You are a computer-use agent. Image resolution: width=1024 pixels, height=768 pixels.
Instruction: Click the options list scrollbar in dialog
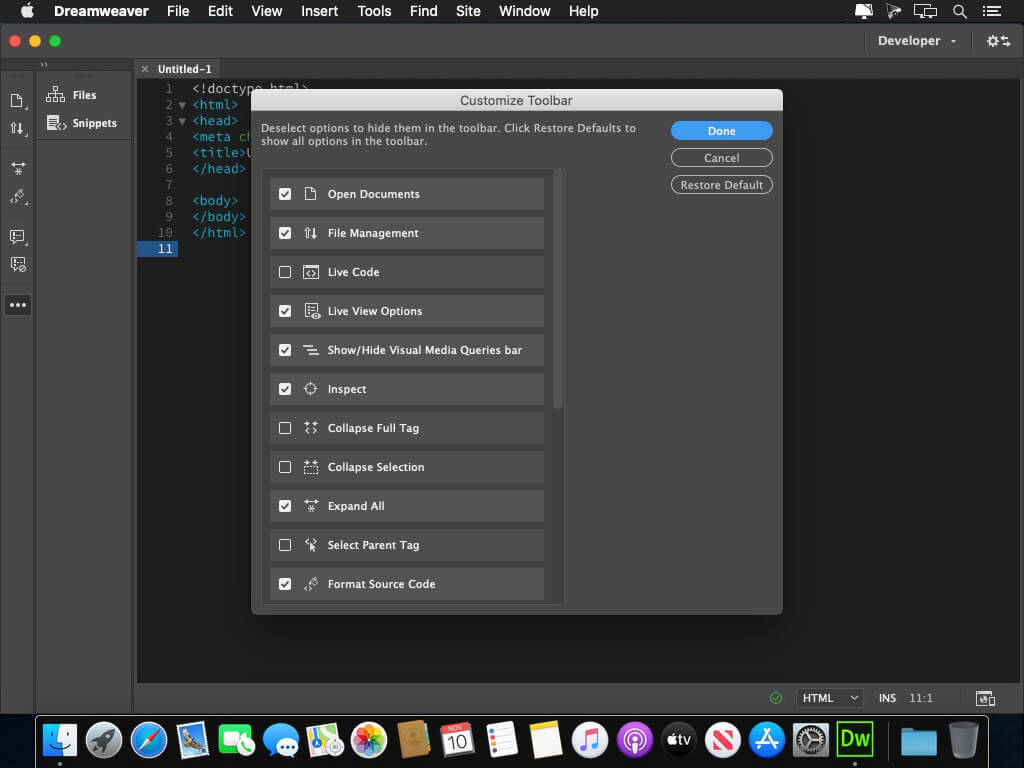(x=558, y=290)
